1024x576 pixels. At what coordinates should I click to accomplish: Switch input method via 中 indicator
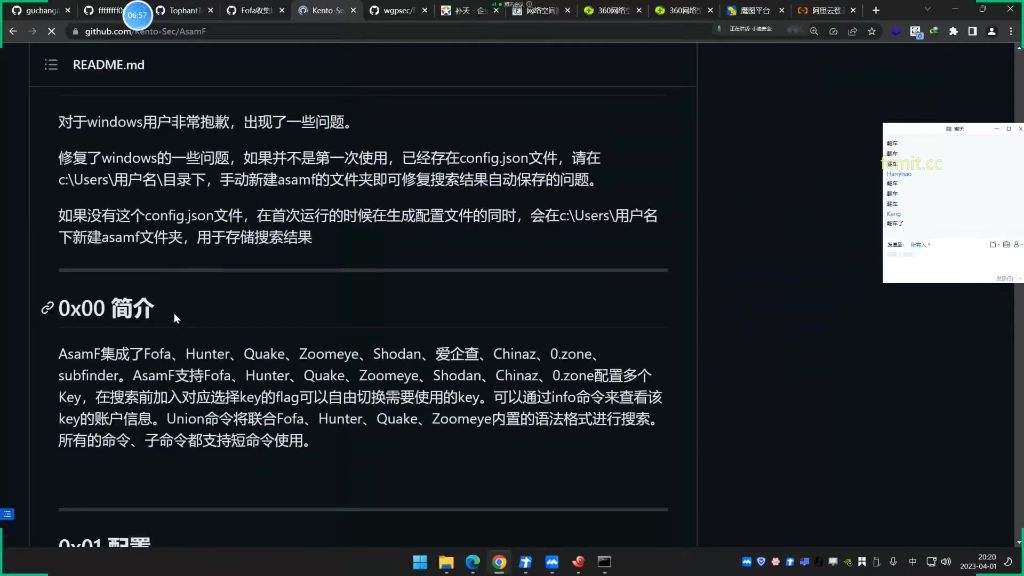click(x=912, y=562)
